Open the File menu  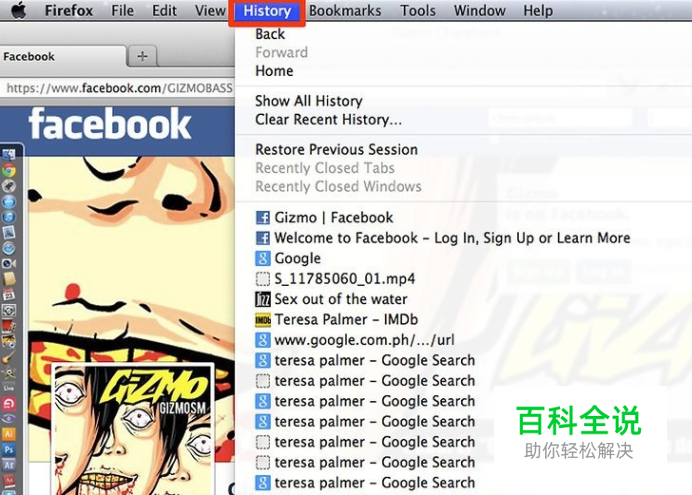tap(122, 10)
